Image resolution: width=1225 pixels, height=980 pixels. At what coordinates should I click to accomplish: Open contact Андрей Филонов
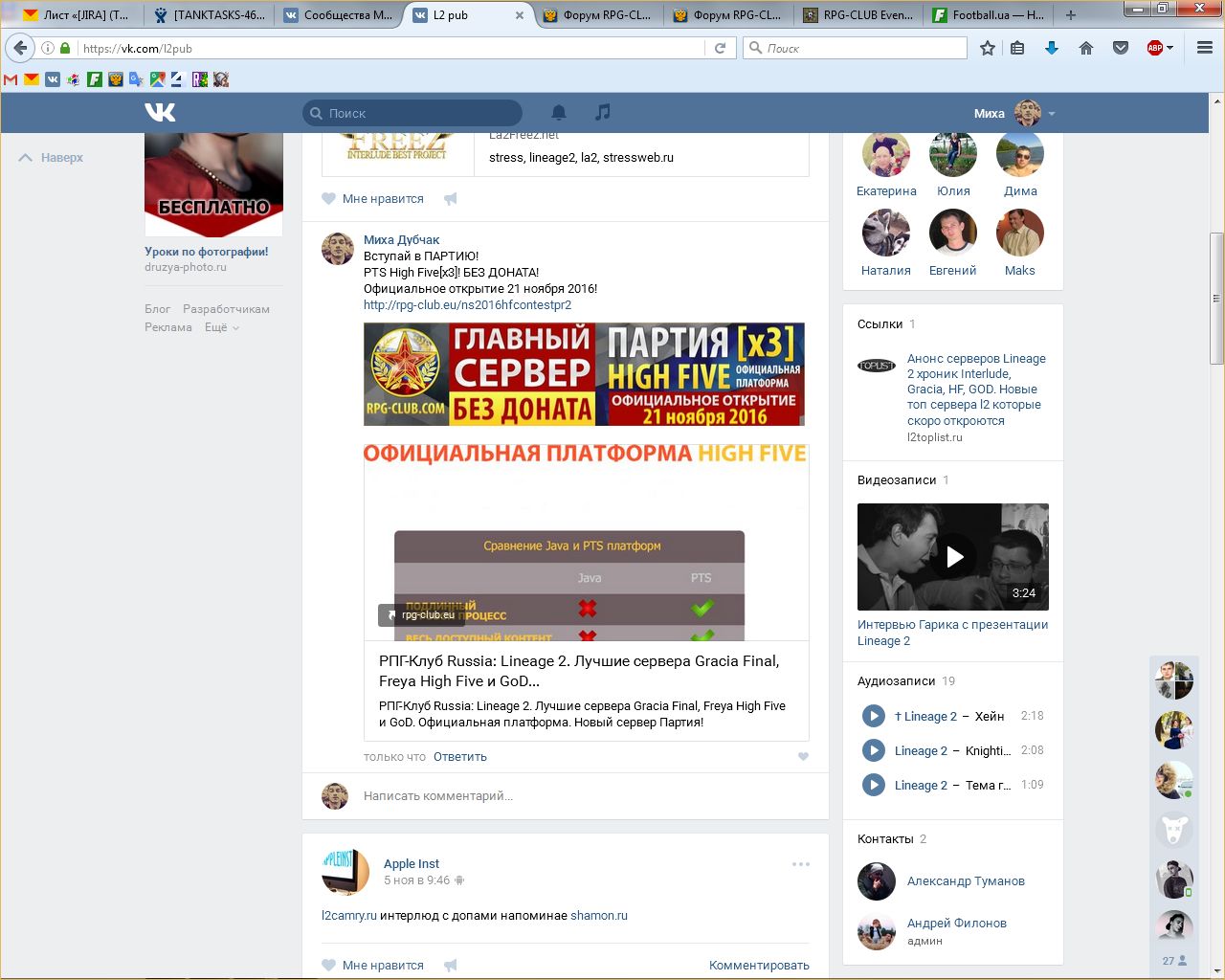point(957,924)
